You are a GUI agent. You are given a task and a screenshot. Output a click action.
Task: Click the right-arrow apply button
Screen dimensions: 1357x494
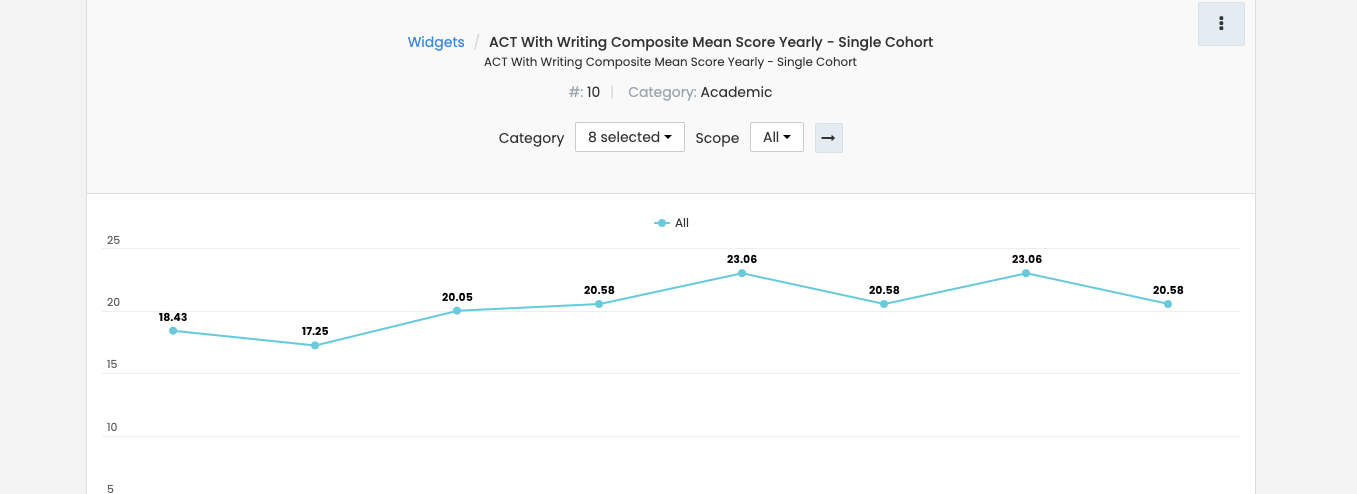click(x=828, y=138)
